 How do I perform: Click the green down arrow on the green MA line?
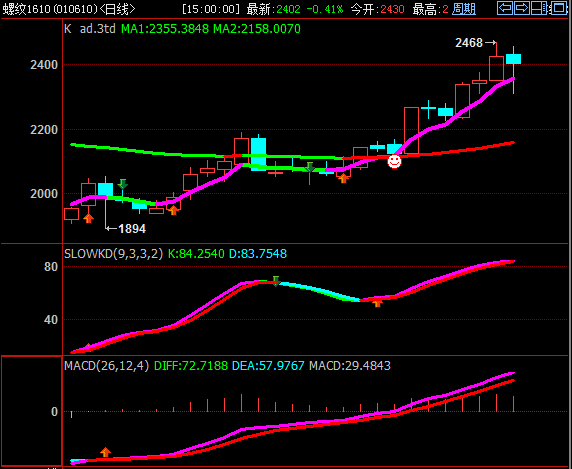click(310, 167)
